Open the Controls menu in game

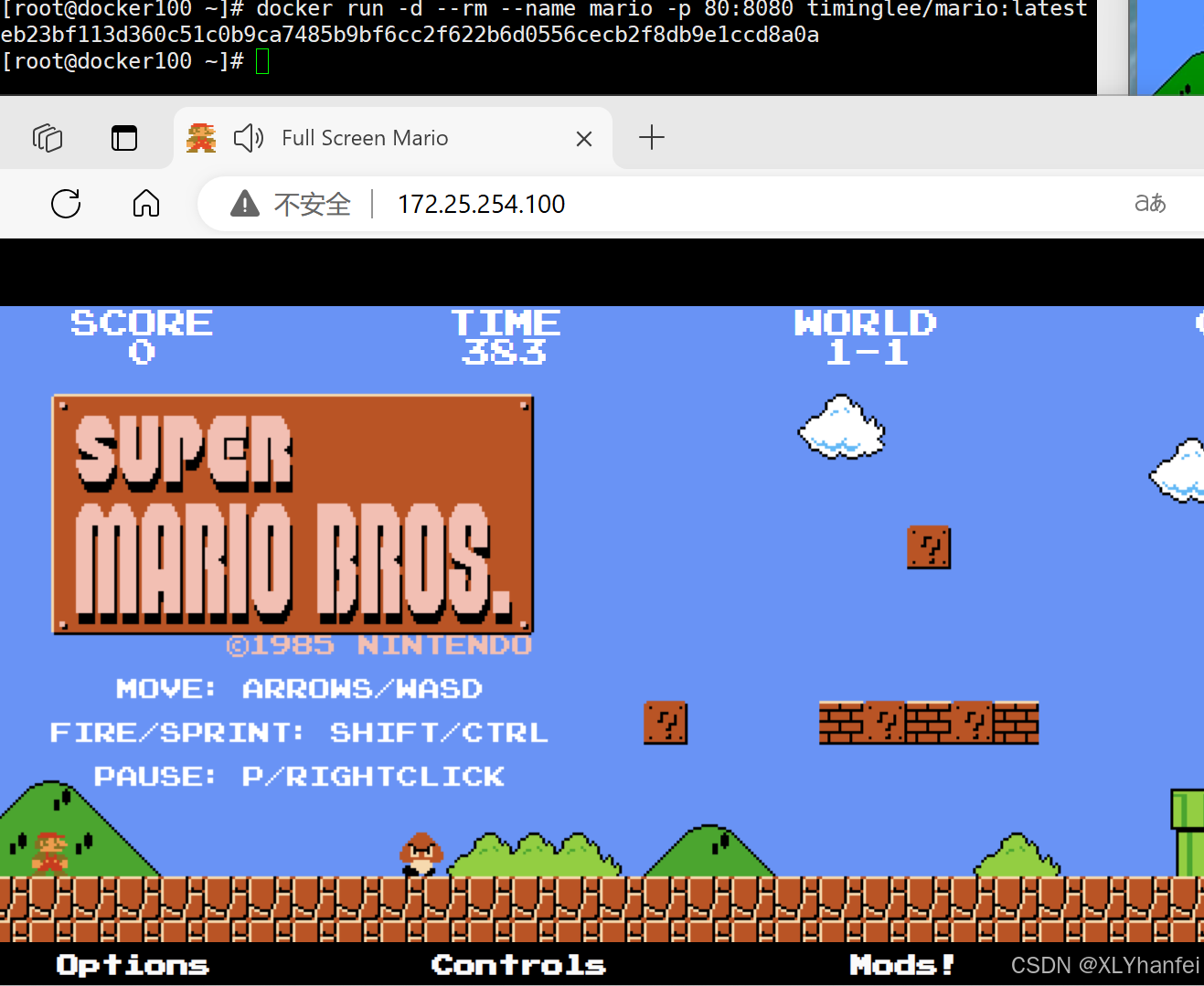tap(518, 965)
